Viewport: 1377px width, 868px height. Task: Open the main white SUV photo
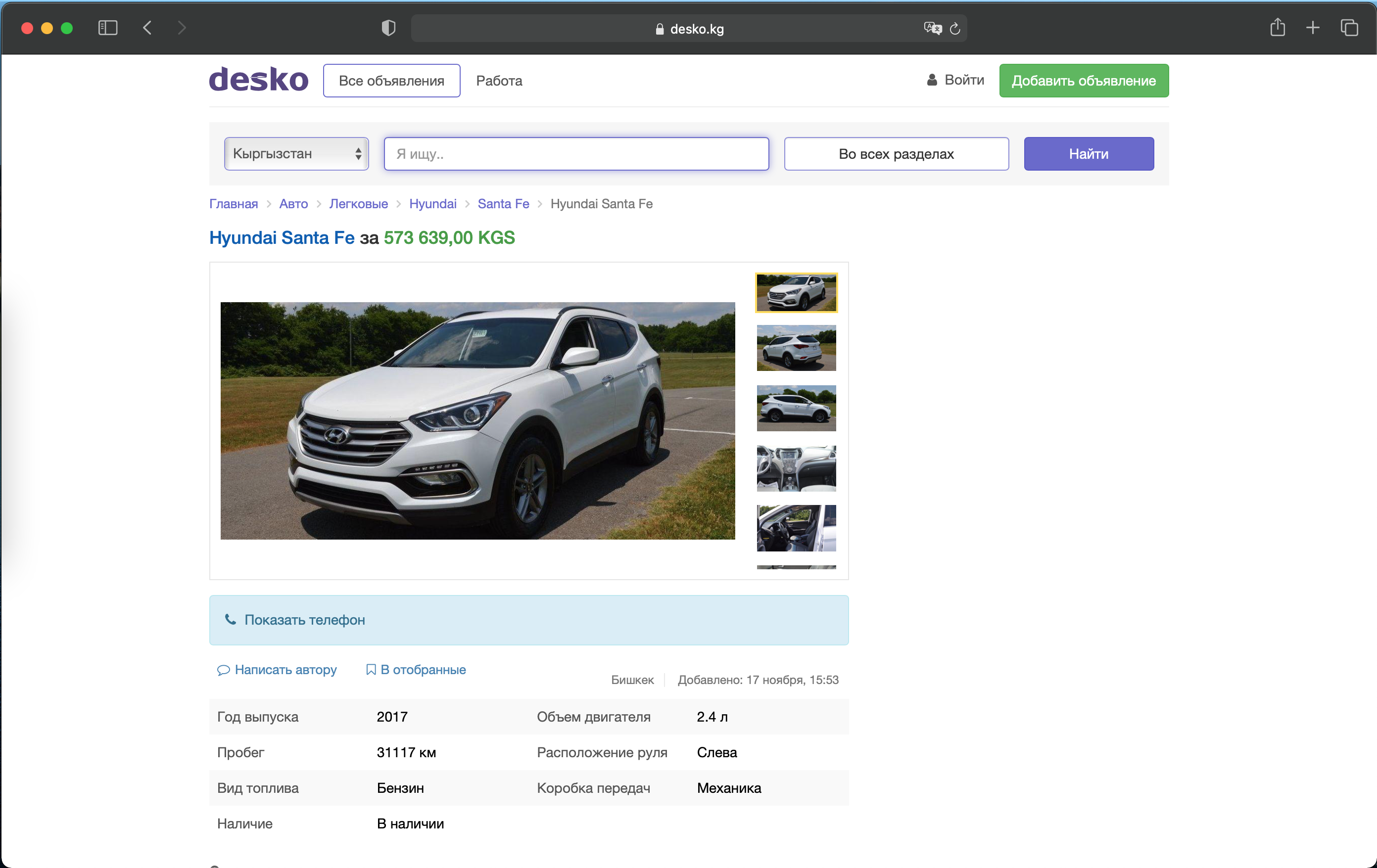tap(477, 420)
